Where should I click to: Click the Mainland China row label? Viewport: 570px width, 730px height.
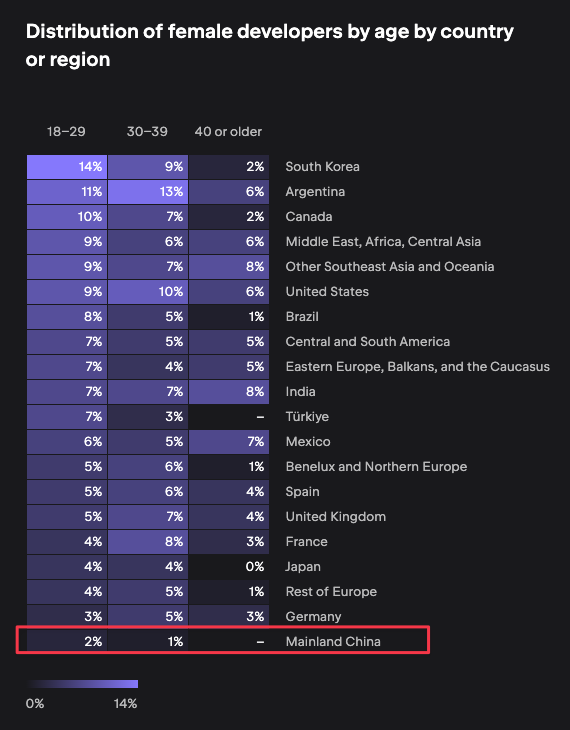[x=333, y=642]
